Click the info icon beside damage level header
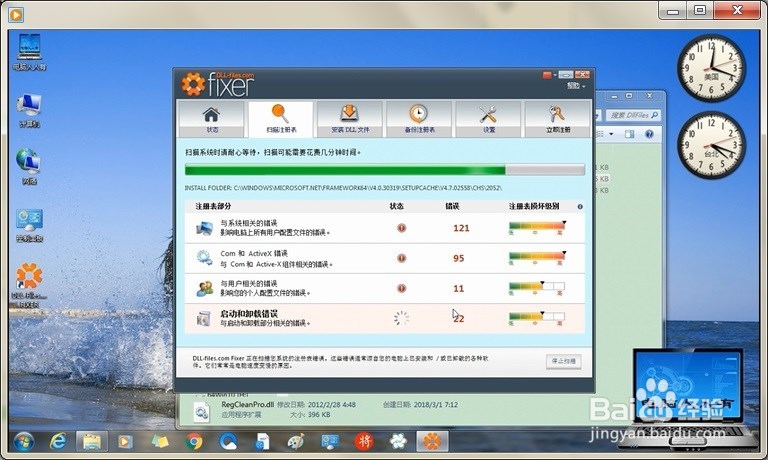This screenshot has height=460, width=768. [580, 207]
